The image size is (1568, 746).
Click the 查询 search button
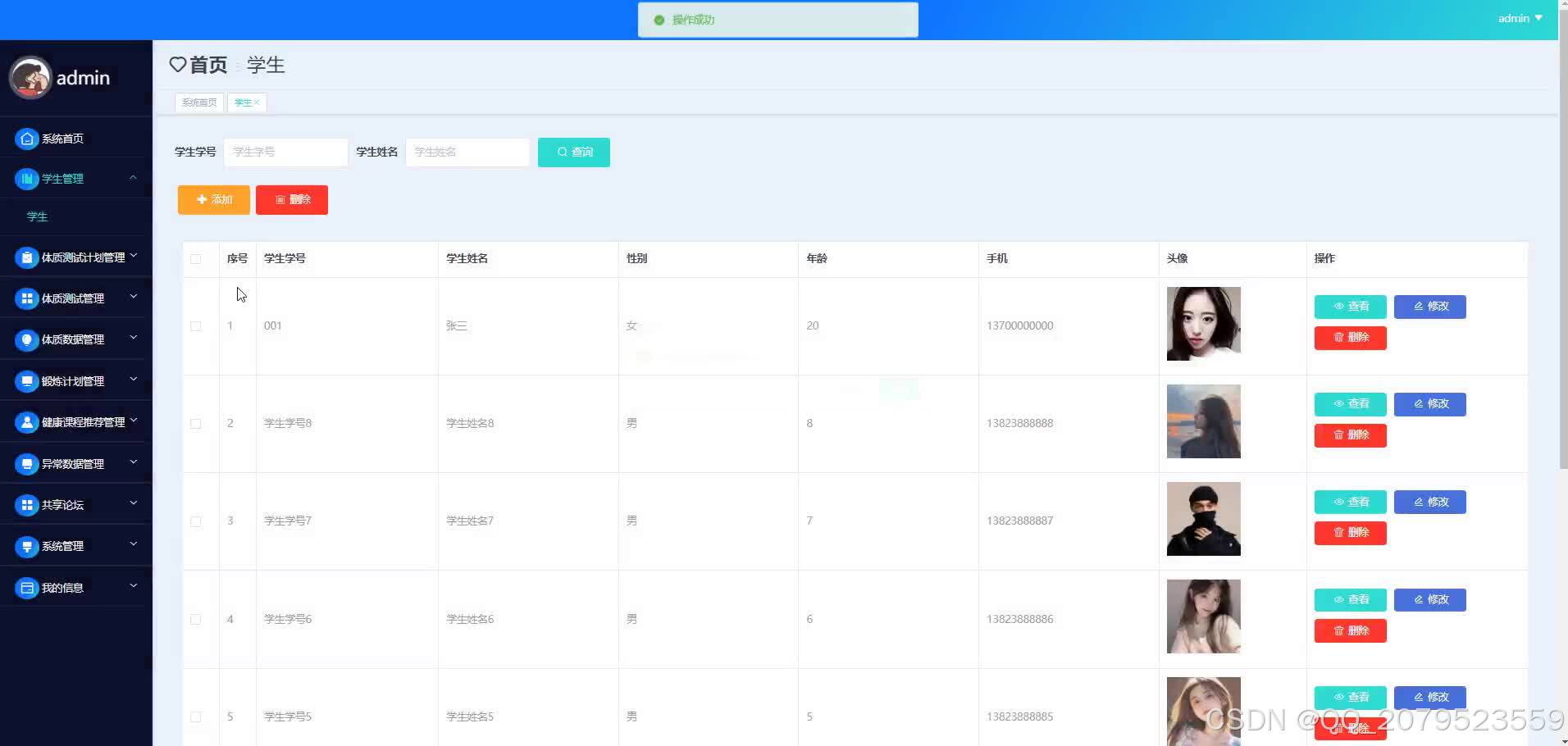574,152
